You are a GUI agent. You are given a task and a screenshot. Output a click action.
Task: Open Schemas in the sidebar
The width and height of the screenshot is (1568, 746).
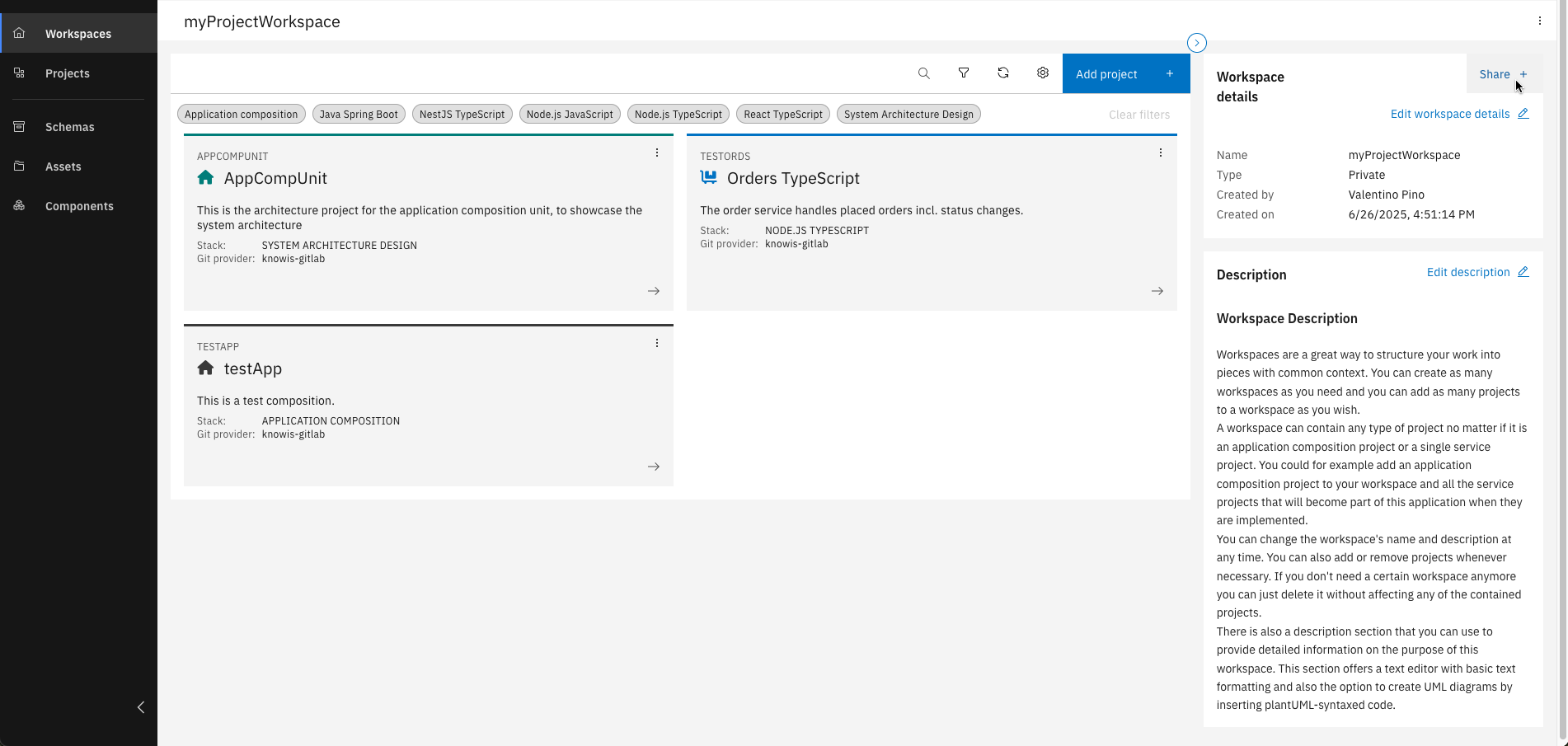point(69,127)
